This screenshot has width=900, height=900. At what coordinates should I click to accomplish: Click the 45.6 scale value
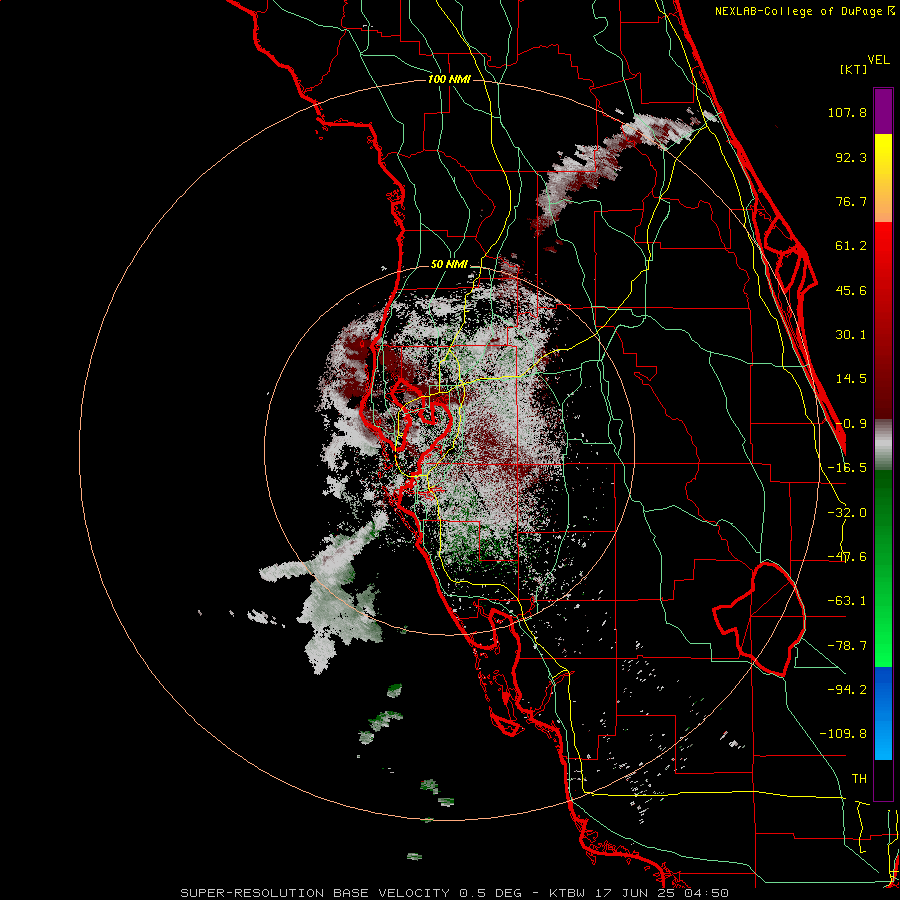click(851, 290)
